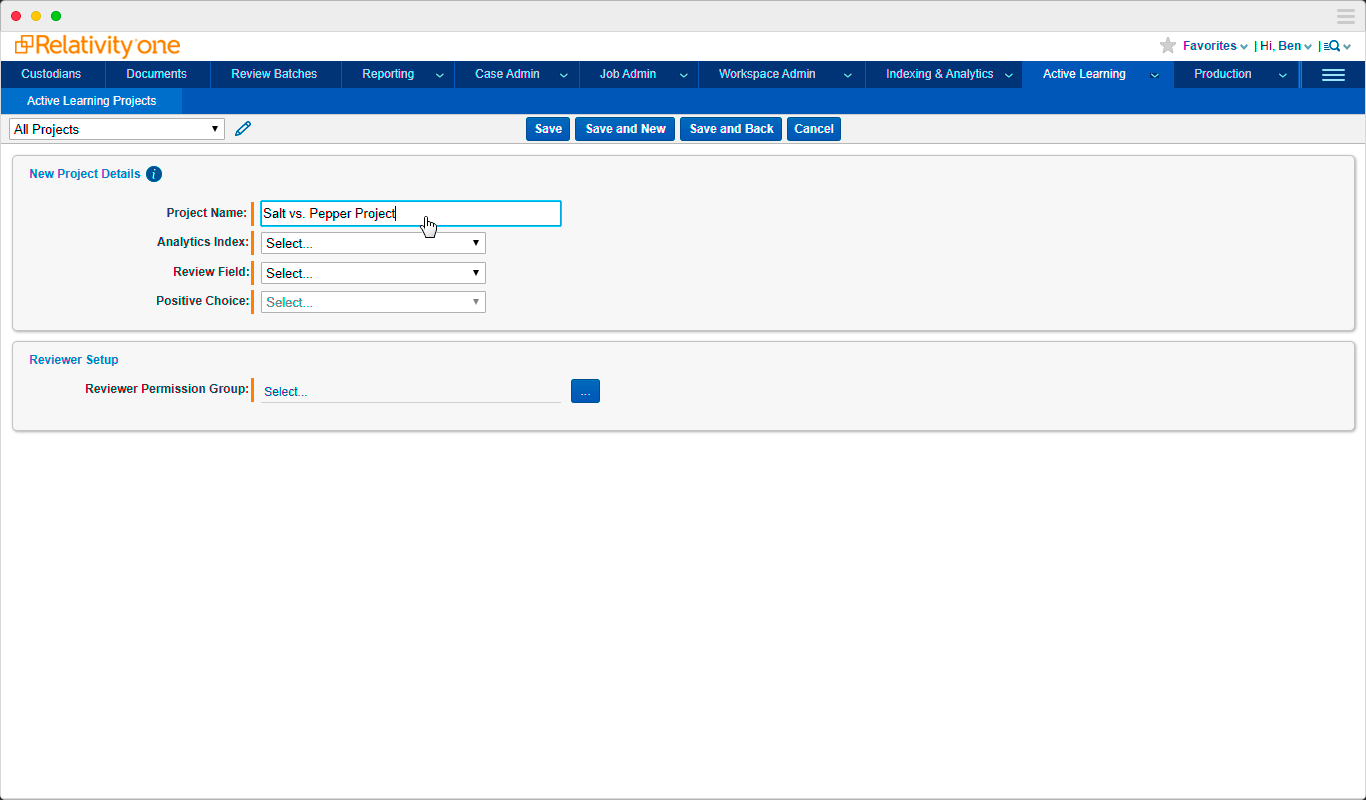Viewport: 1366px width, 800px height.
Task: Open the Hi, Ben user menu
Action: [x=1286, y=46]
